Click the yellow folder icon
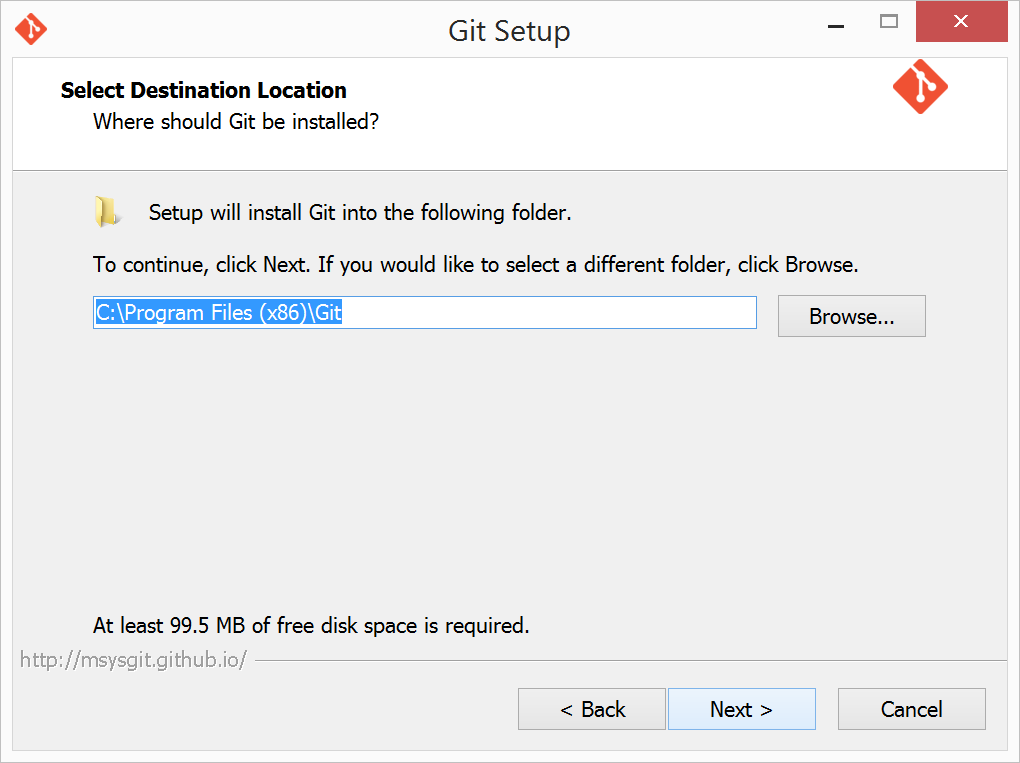Image resolution: width=1020 pixels, height=763 pixels. pyautogui.click(x=105, y=211)
